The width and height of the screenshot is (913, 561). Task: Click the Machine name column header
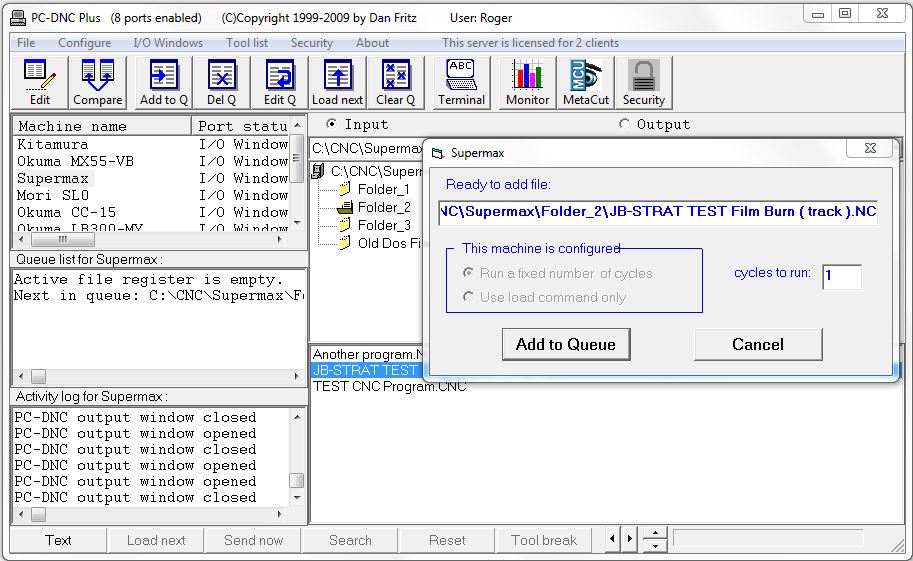[102, 126]
